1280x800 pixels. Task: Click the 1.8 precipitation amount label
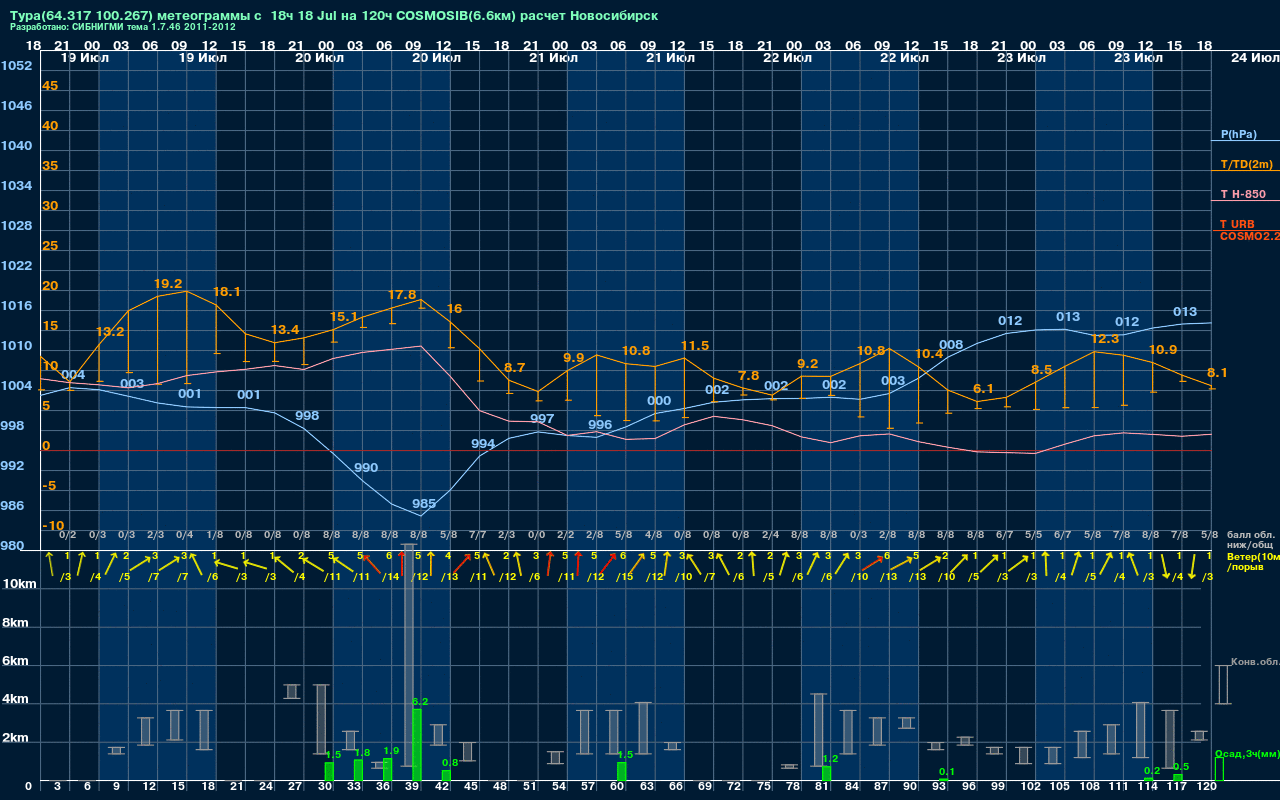coord(362,753)
